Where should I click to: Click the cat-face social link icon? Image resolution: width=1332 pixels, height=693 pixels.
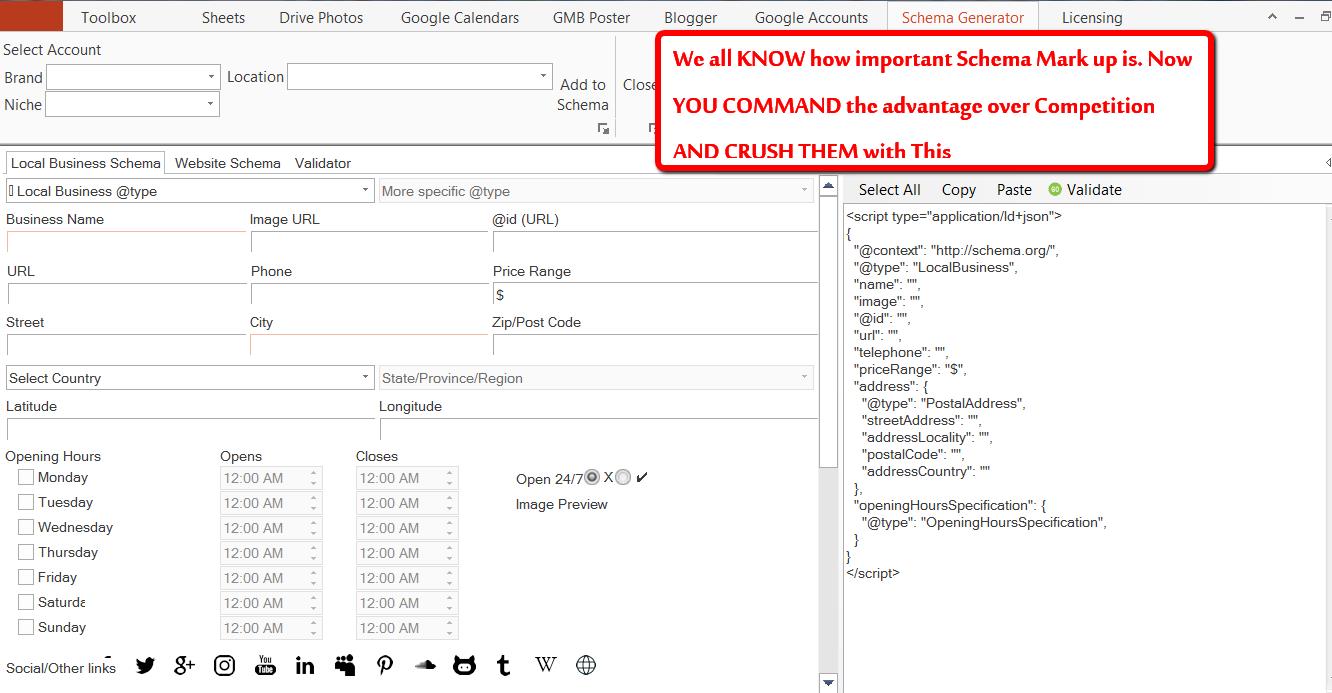[464, 665]
